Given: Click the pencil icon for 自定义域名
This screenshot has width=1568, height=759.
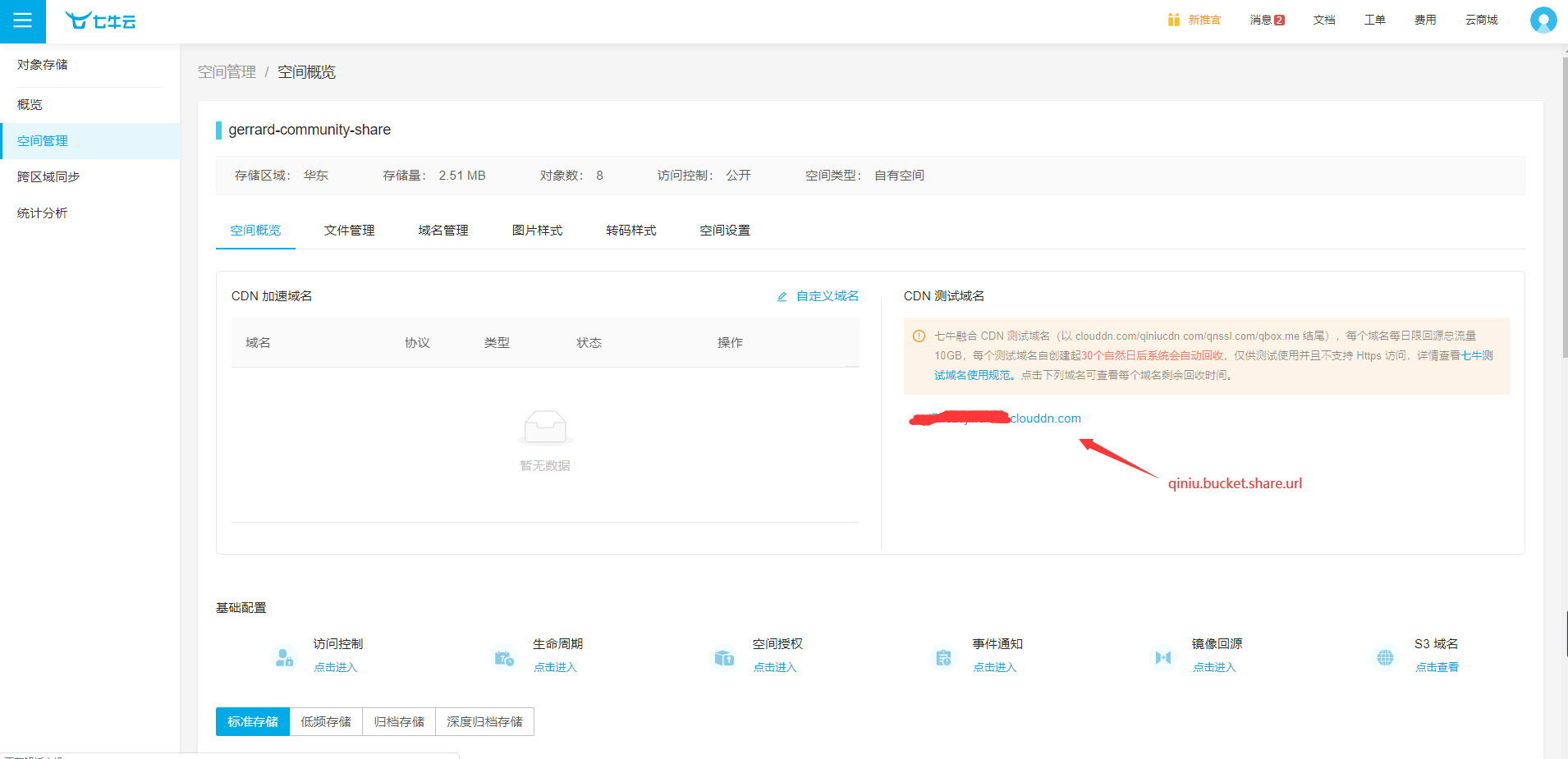Looking at the screenshot, I should [782, 296].
